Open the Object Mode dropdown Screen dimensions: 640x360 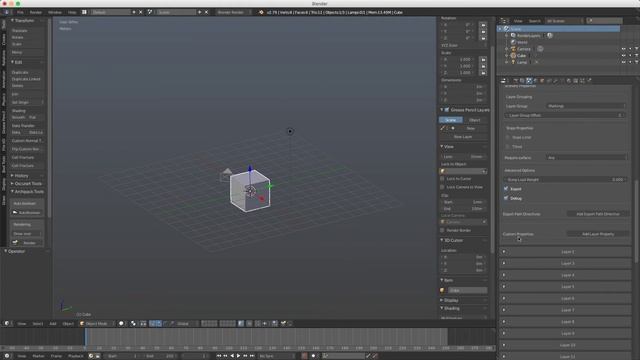point(96,323)
